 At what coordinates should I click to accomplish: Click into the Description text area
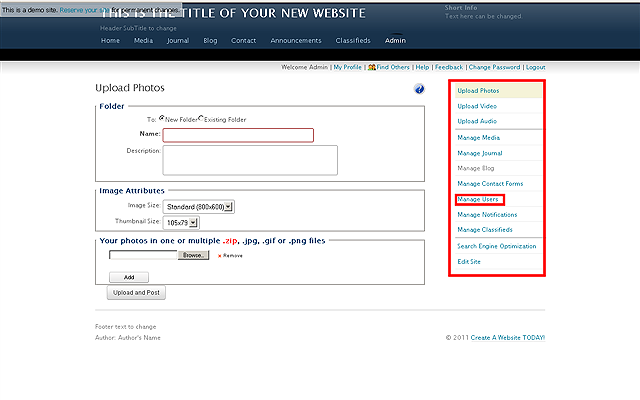coord(250,160)
